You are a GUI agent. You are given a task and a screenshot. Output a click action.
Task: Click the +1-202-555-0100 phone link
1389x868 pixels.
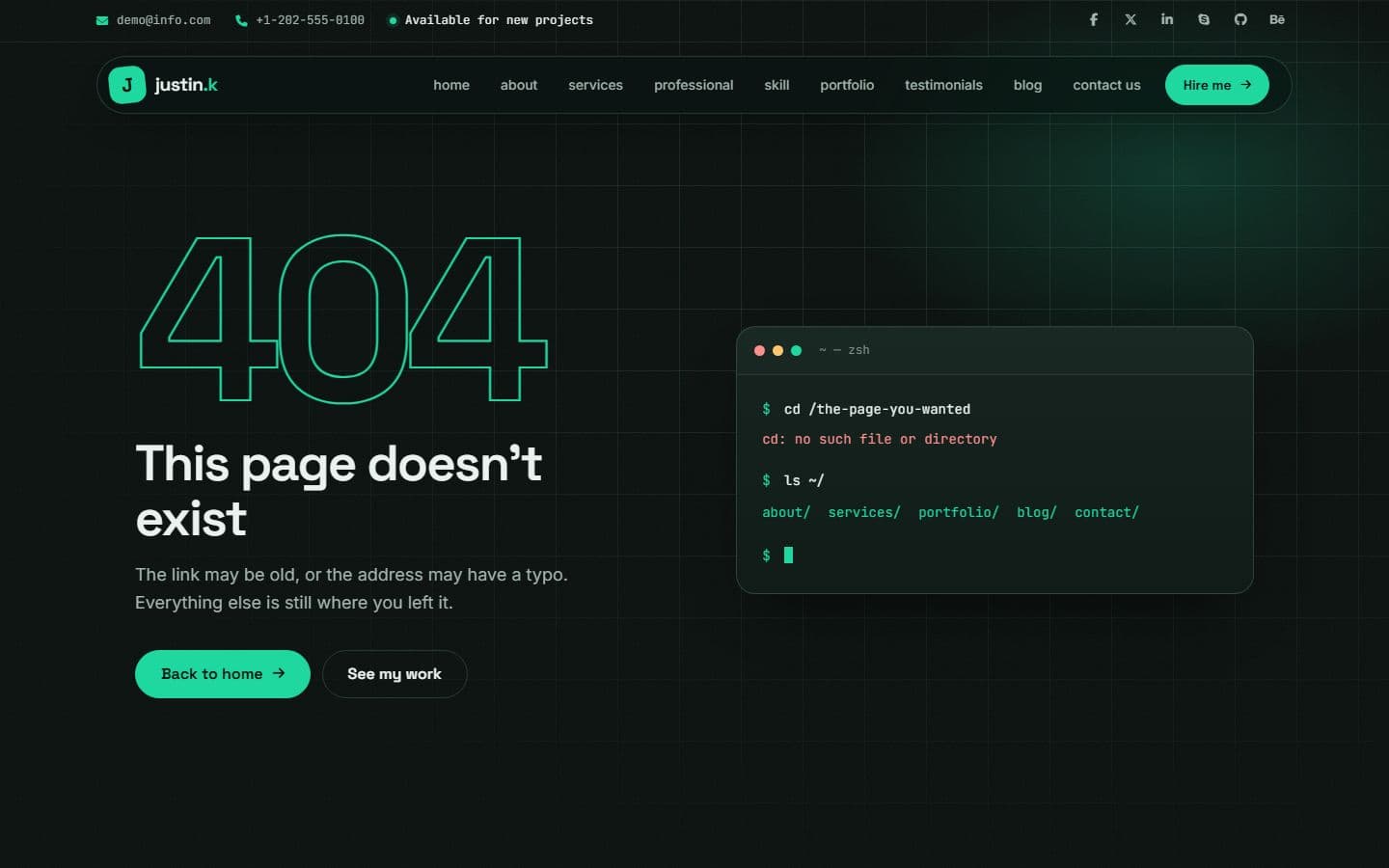[310, 20]
